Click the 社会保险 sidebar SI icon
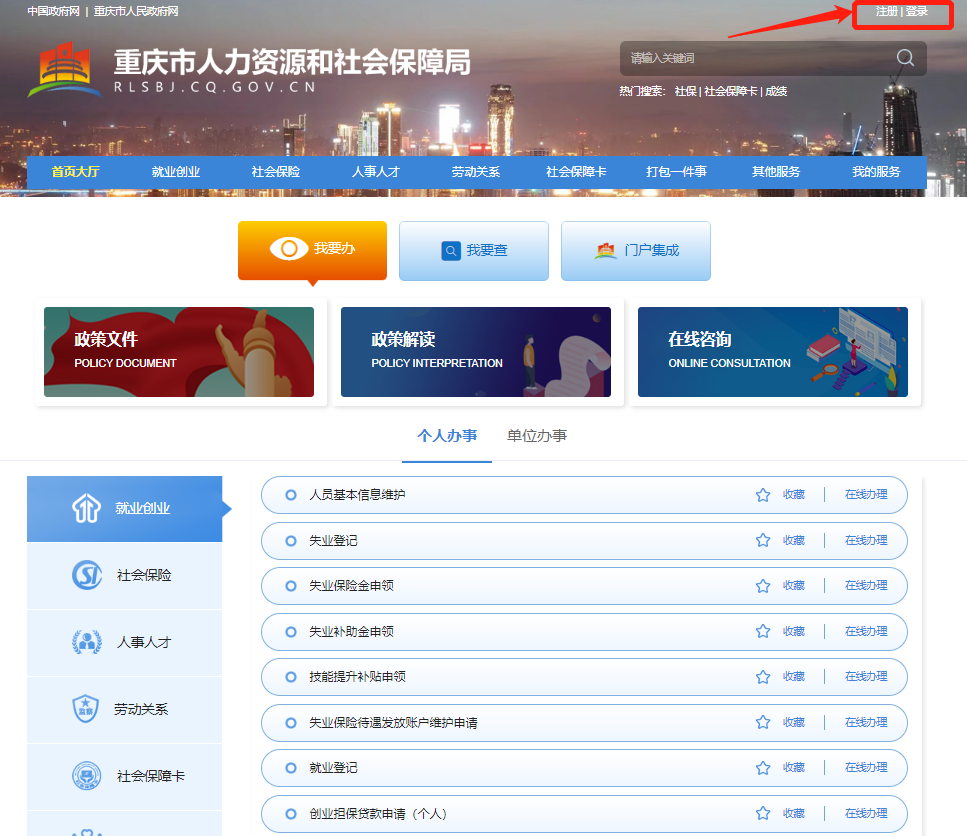Screen dimensions: 967x836 pos(86,575)
